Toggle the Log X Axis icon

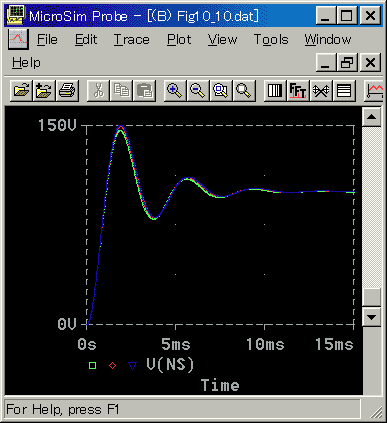[x=275, y=90]
